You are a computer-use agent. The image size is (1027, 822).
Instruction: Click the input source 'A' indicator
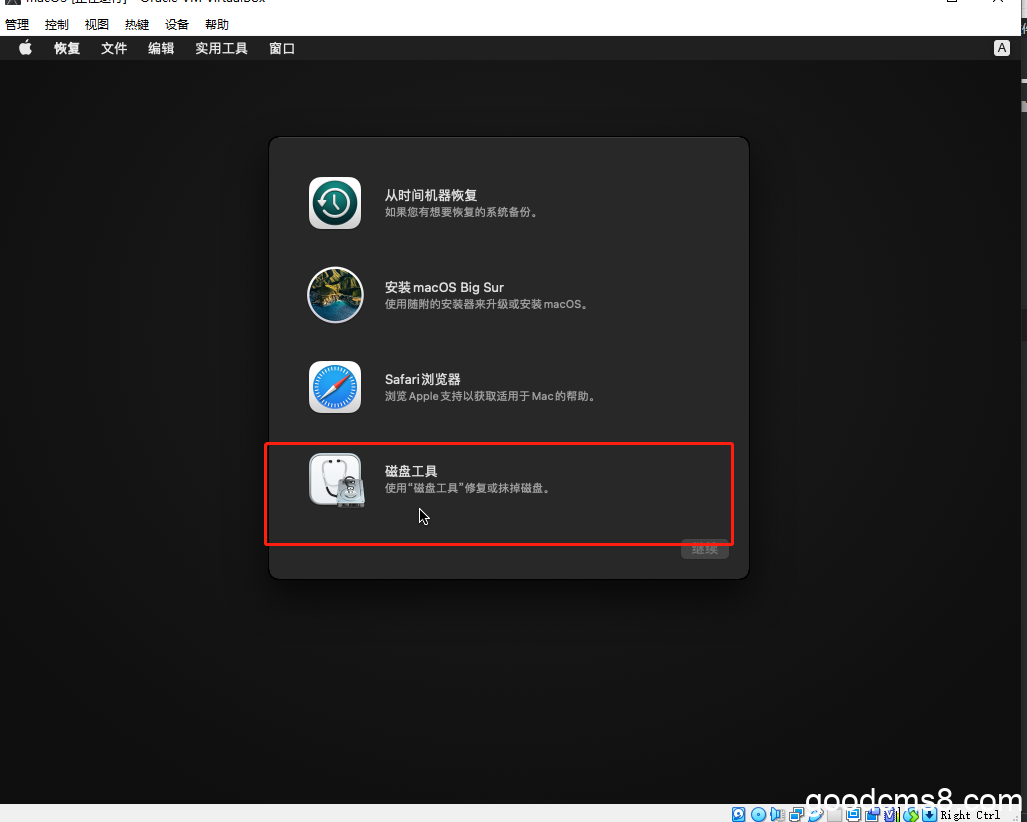click(x=1001, y=48)
